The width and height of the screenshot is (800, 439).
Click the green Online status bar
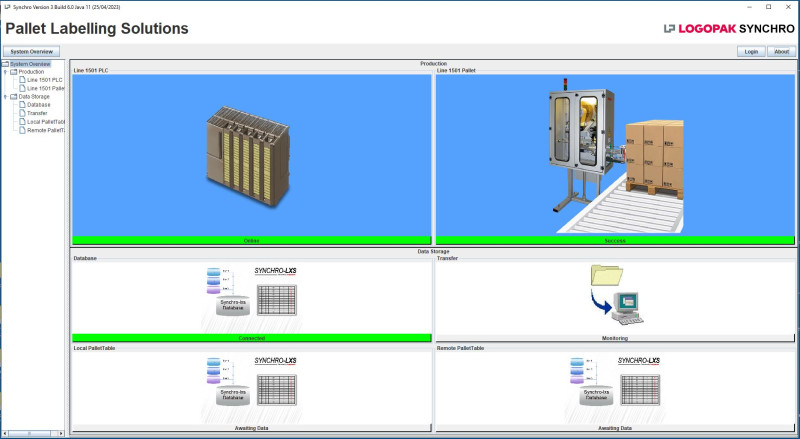[251, 241]
